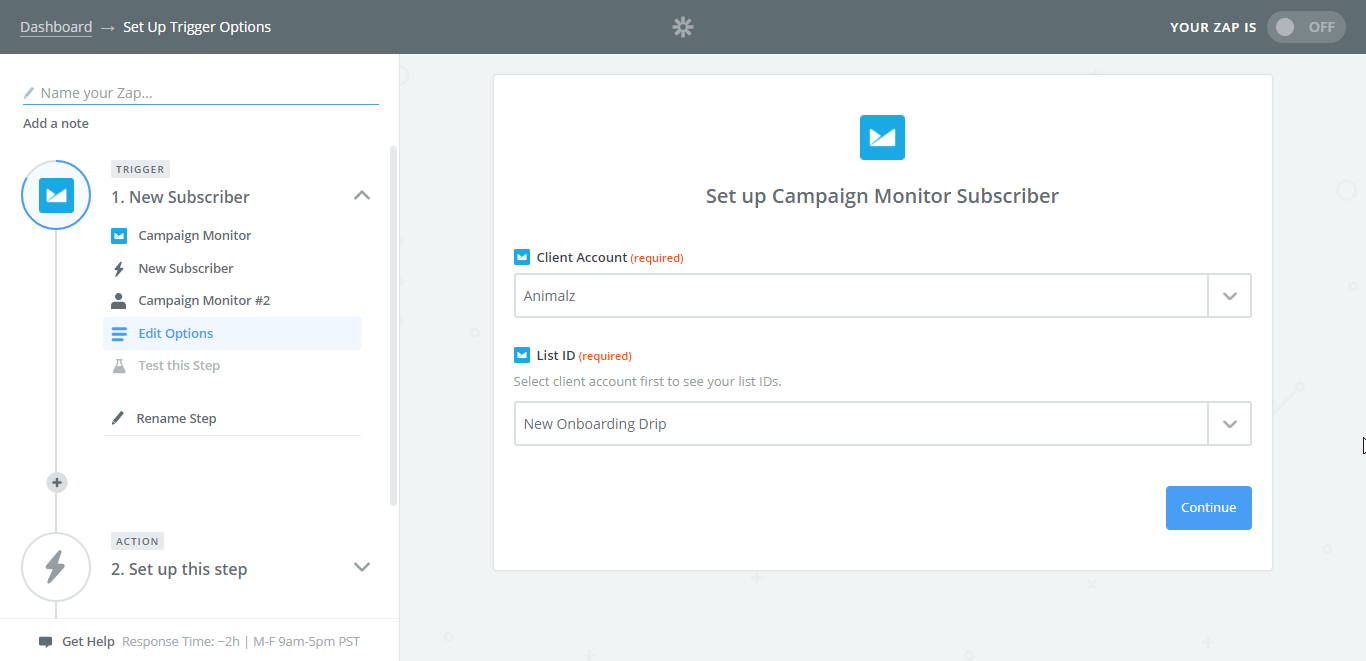Screen dimensions: 1366x661
Task: Select 2. Set up this step title
Action: (x=179, y=569)
